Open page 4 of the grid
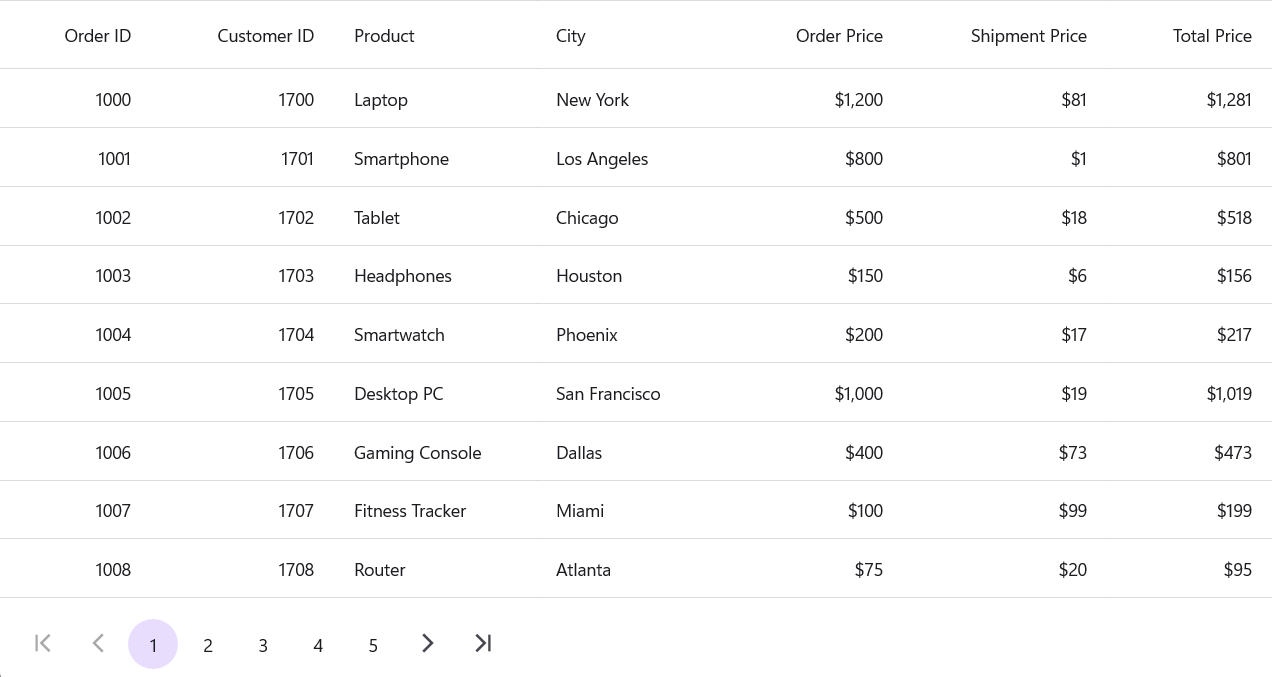This screenshot has width=1275, height=677. tap(318, 645)
